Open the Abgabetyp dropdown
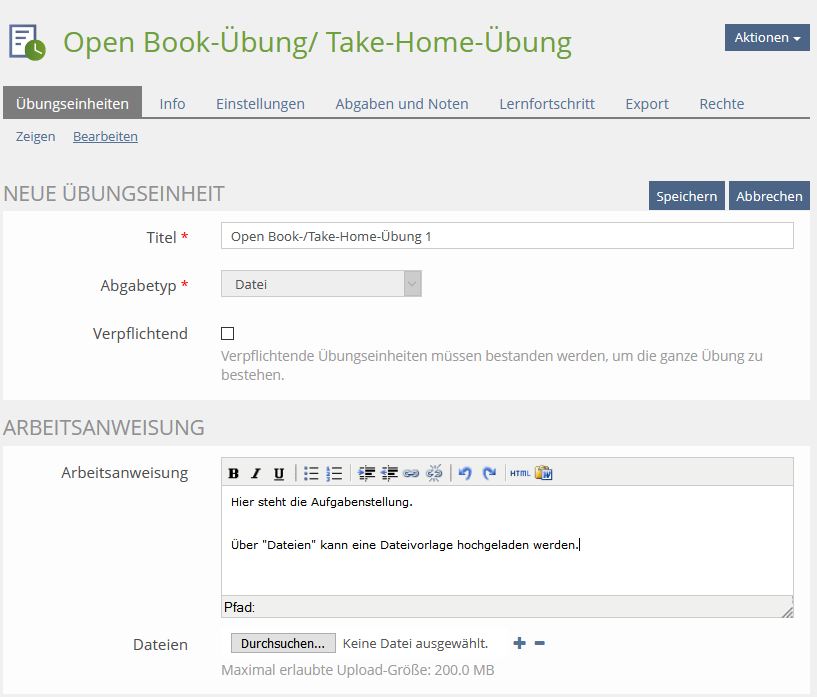The width and height of the screenshot is (817, 697). point(321,284)
